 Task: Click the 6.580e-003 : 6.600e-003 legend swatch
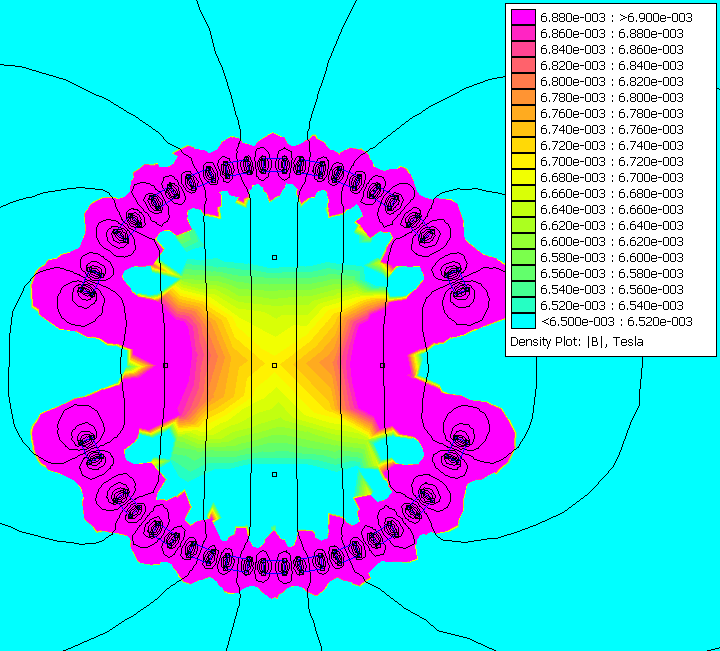coord(522,257)
